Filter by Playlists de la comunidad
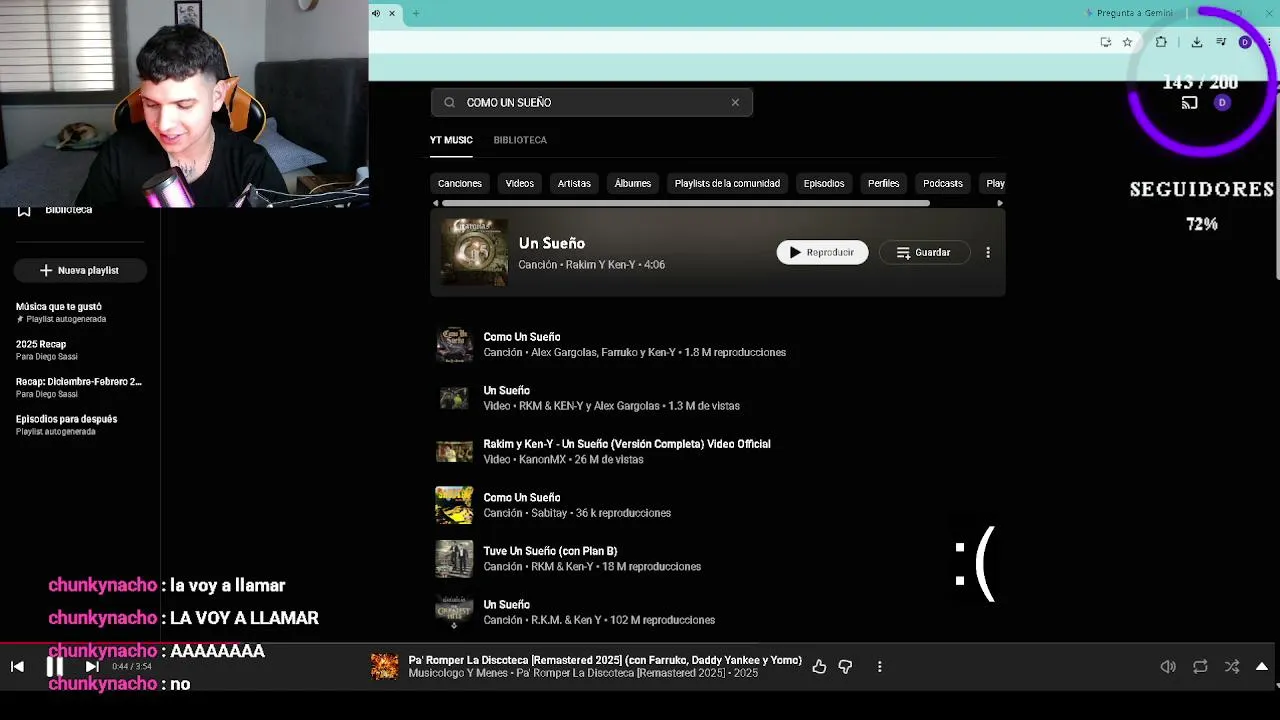 pos(727,183)
